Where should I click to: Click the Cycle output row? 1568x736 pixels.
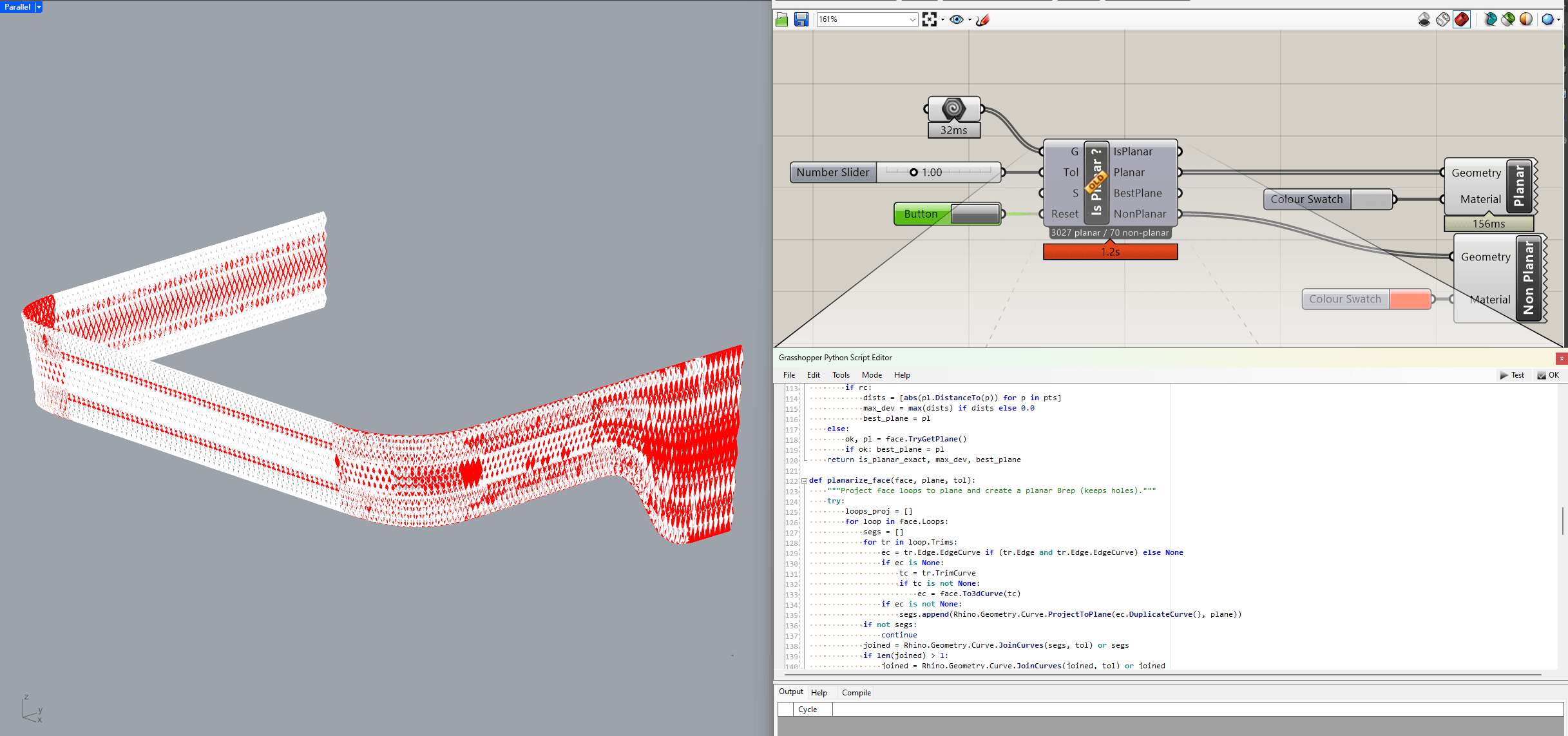pos(1171,709)
